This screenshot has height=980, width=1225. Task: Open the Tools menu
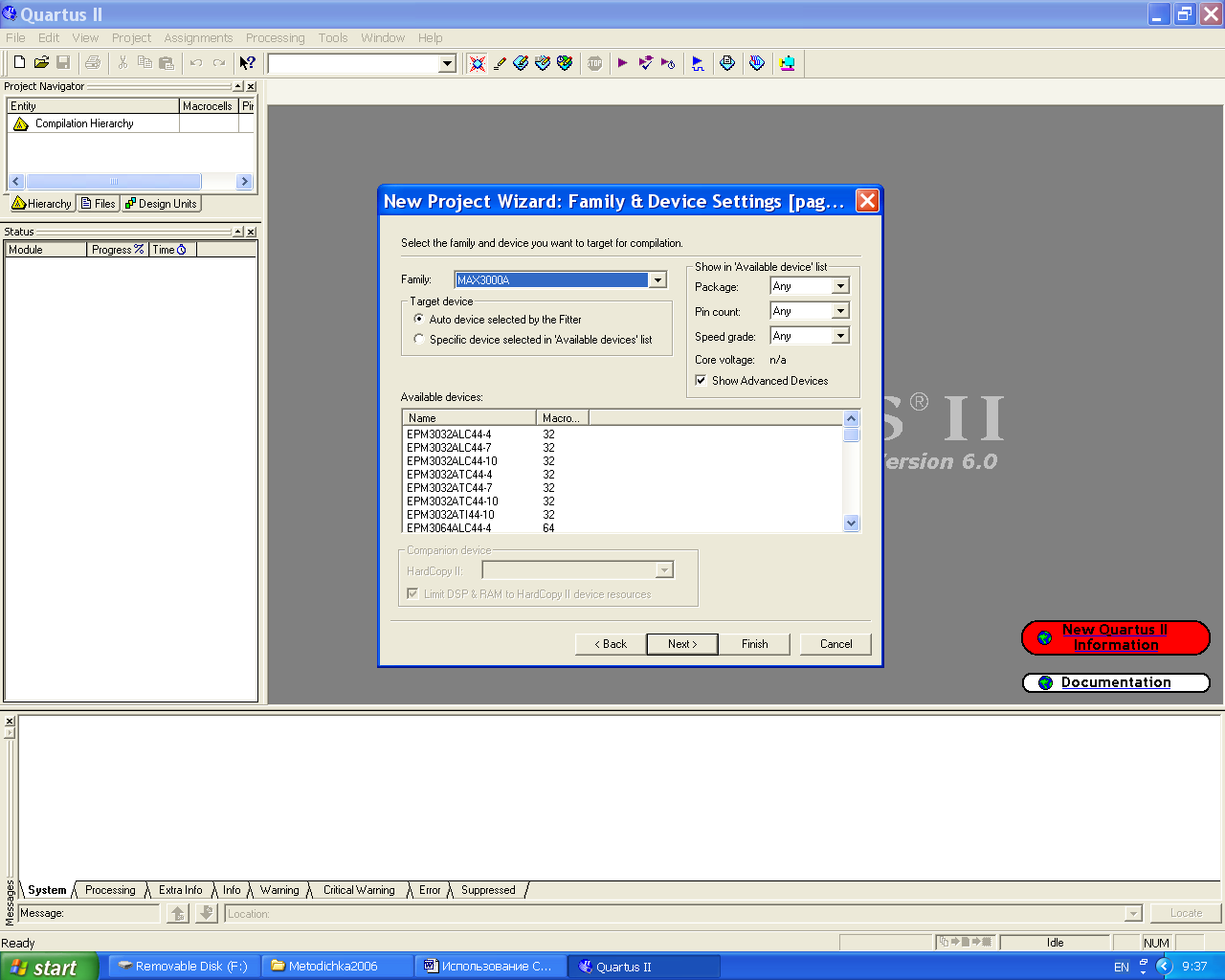[x=333, y=37]
